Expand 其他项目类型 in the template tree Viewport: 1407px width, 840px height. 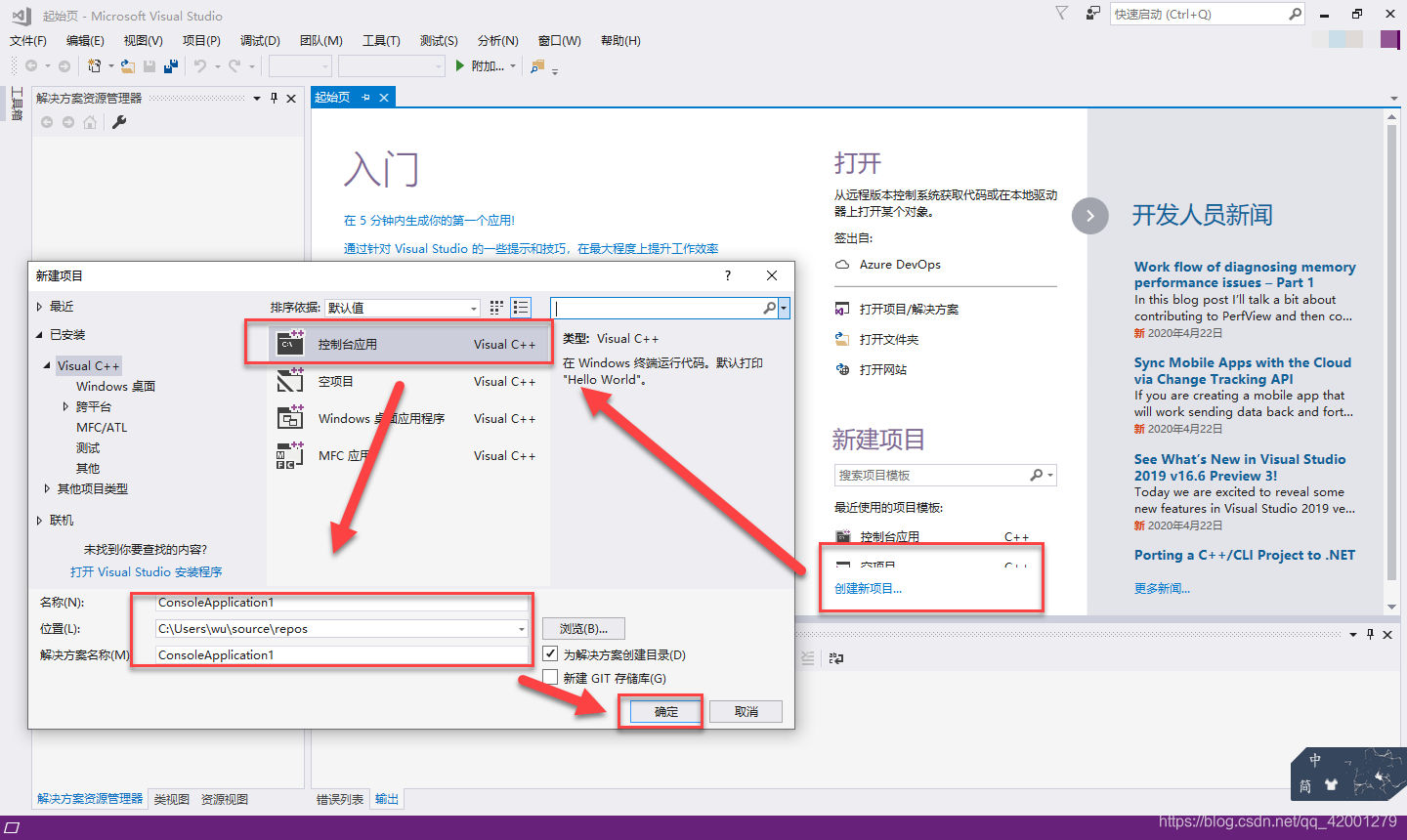[x=46, y=488]
